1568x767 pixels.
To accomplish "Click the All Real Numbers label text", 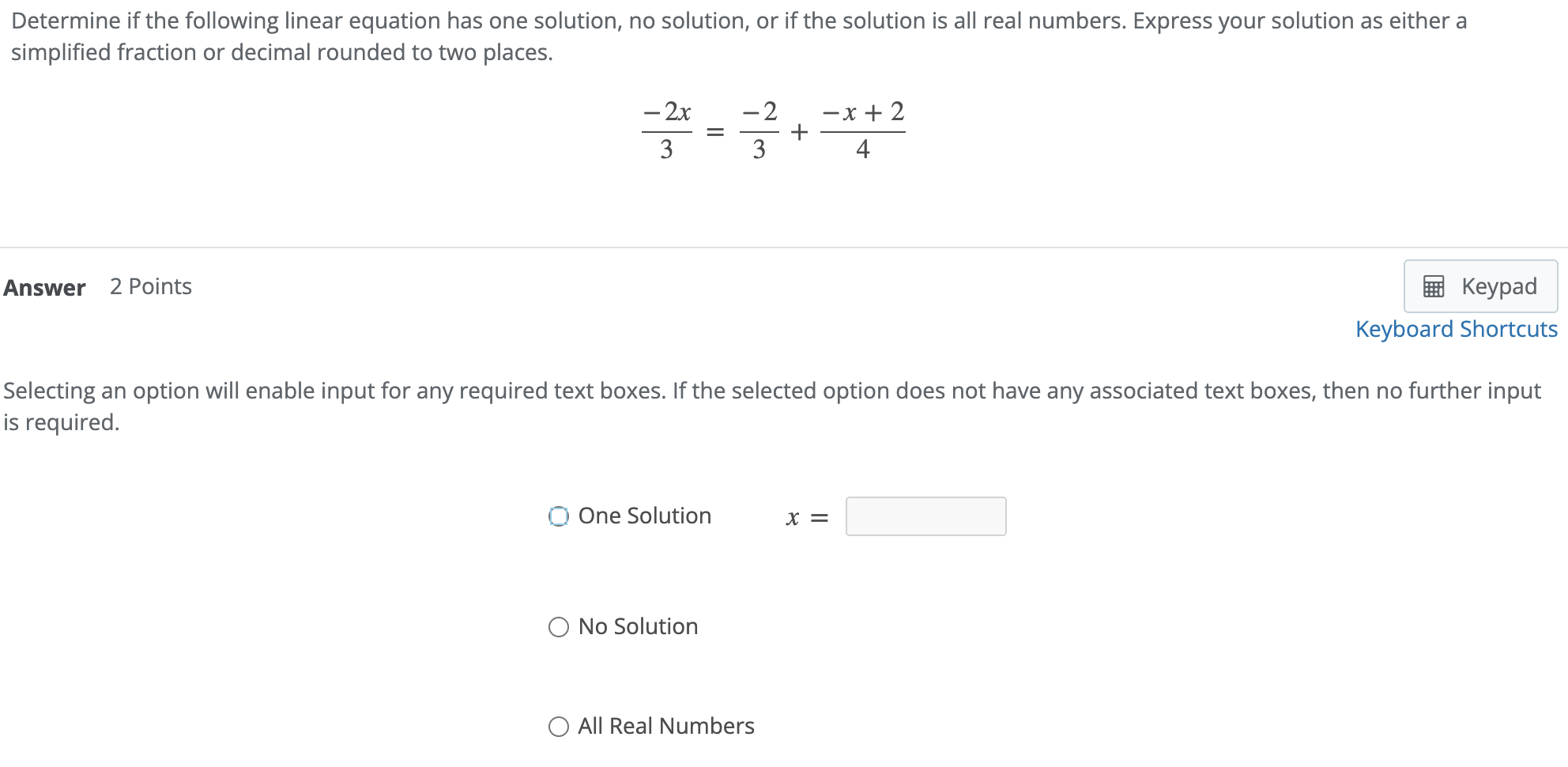I will 665,726.
